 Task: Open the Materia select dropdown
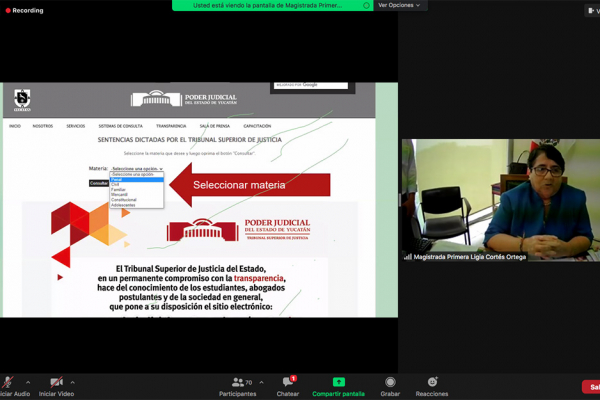pos(137,168)
